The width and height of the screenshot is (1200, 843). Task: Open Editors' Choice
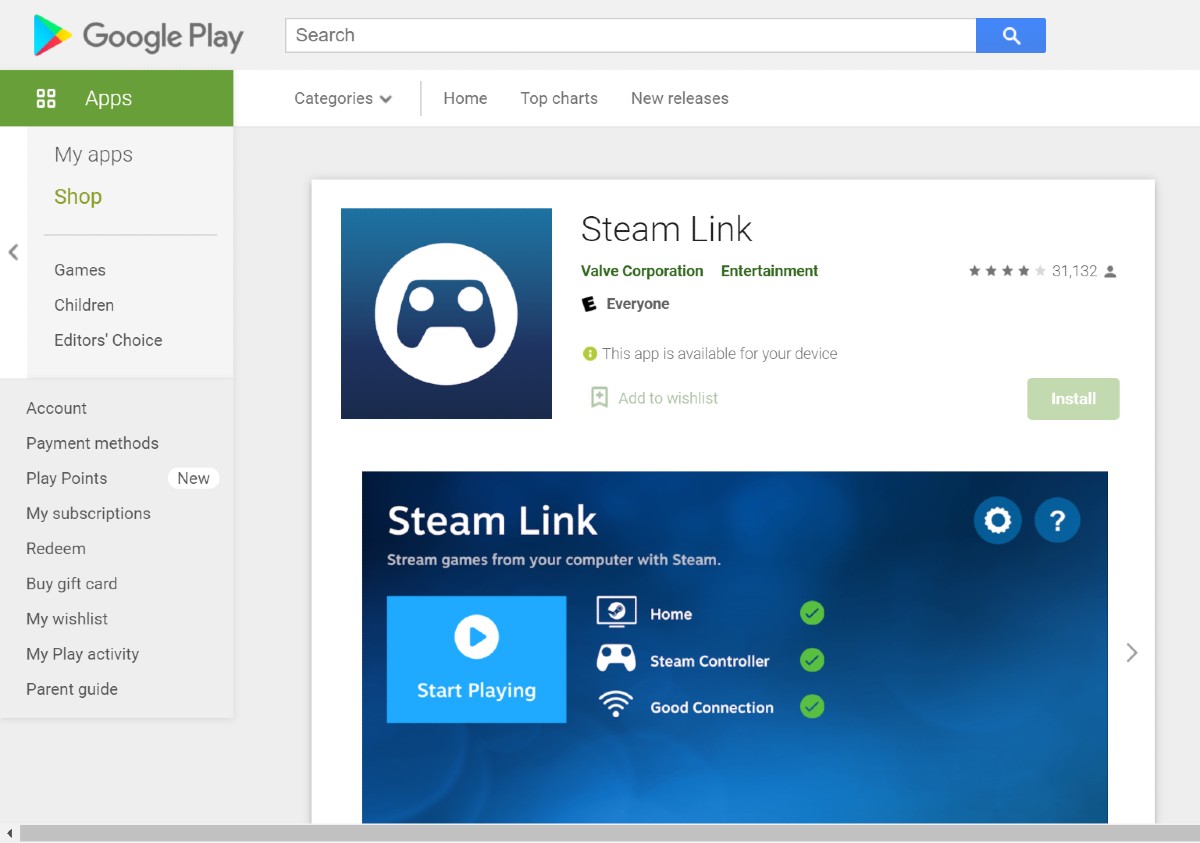[108, 340]
